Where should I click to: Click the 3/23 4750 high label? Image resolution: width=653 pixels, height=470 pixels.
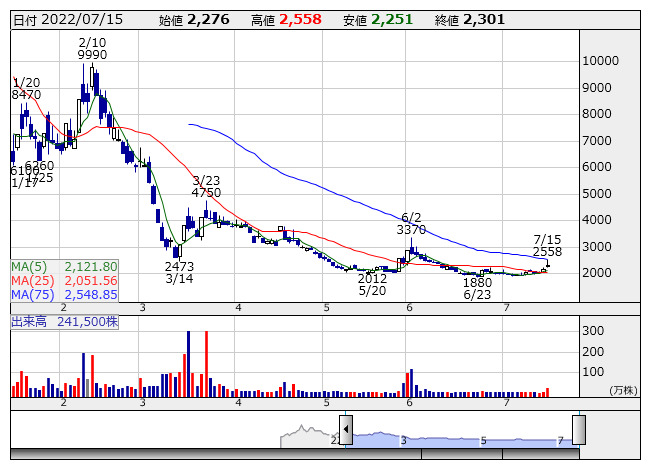click(x=206, y=185)
